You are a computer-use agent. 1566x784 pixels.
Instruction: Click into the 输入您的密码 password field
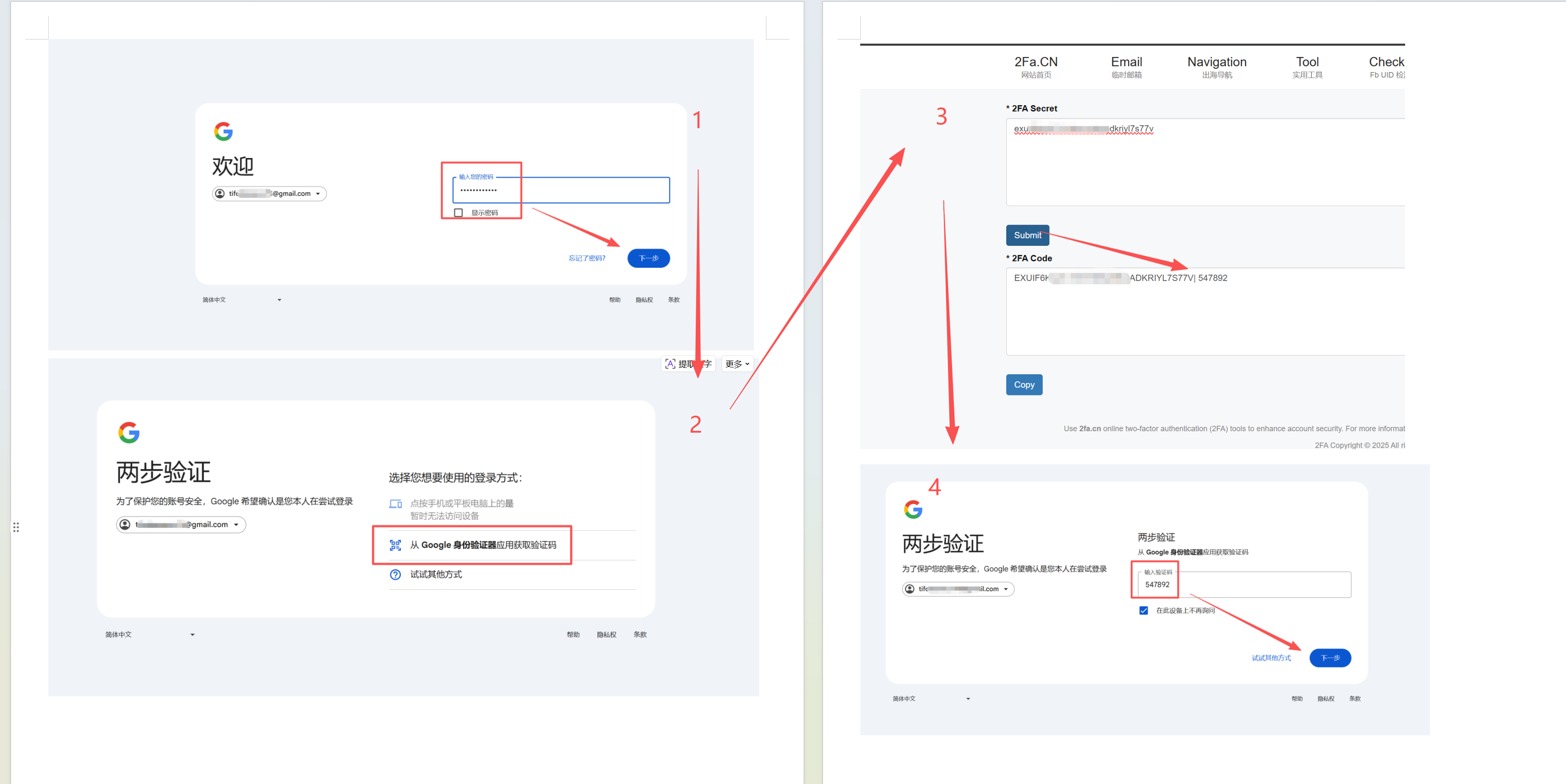(x=561, y=190)
